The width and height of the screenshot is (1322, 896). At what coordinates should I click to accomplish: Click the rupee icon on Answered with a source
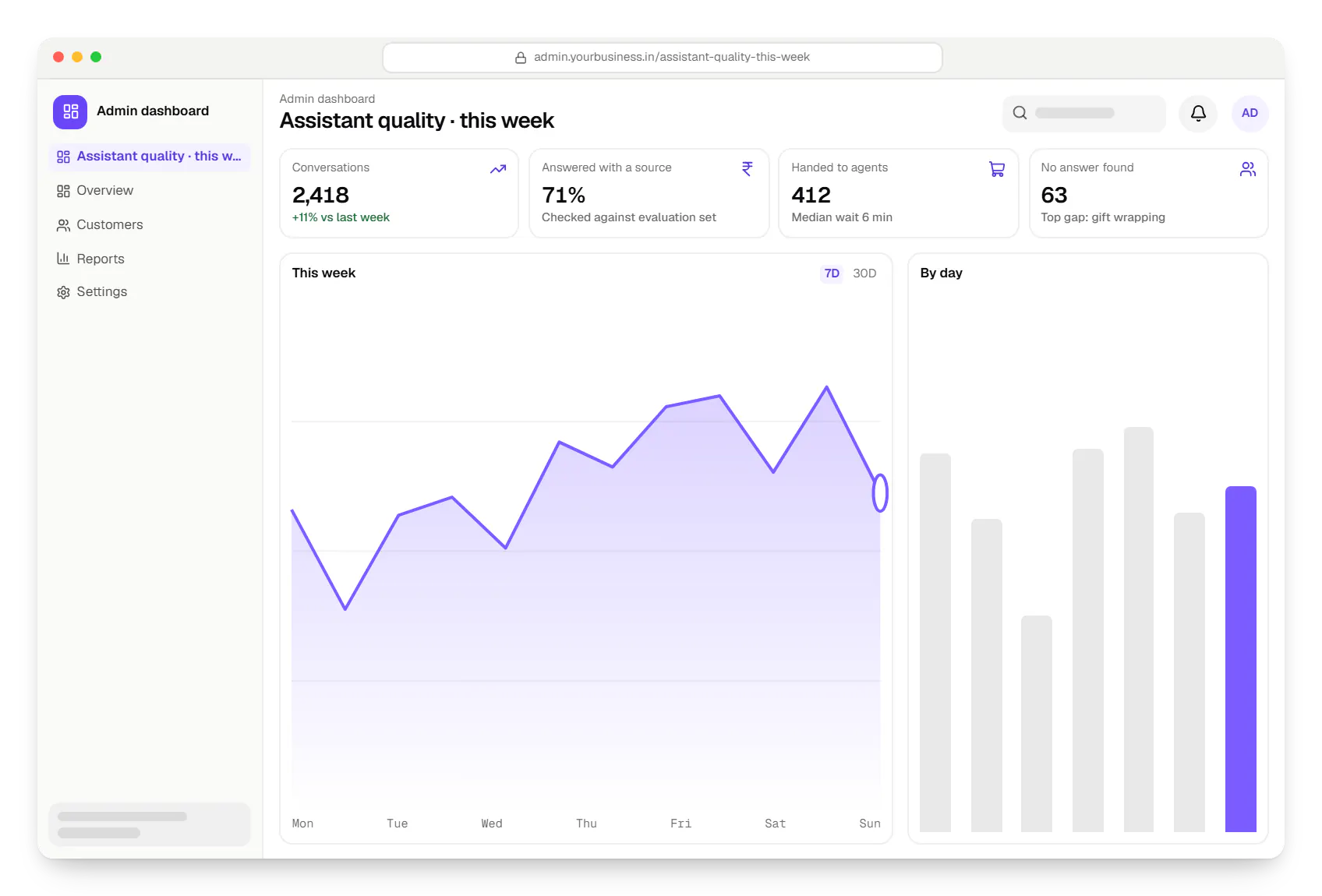pos(748,169)
